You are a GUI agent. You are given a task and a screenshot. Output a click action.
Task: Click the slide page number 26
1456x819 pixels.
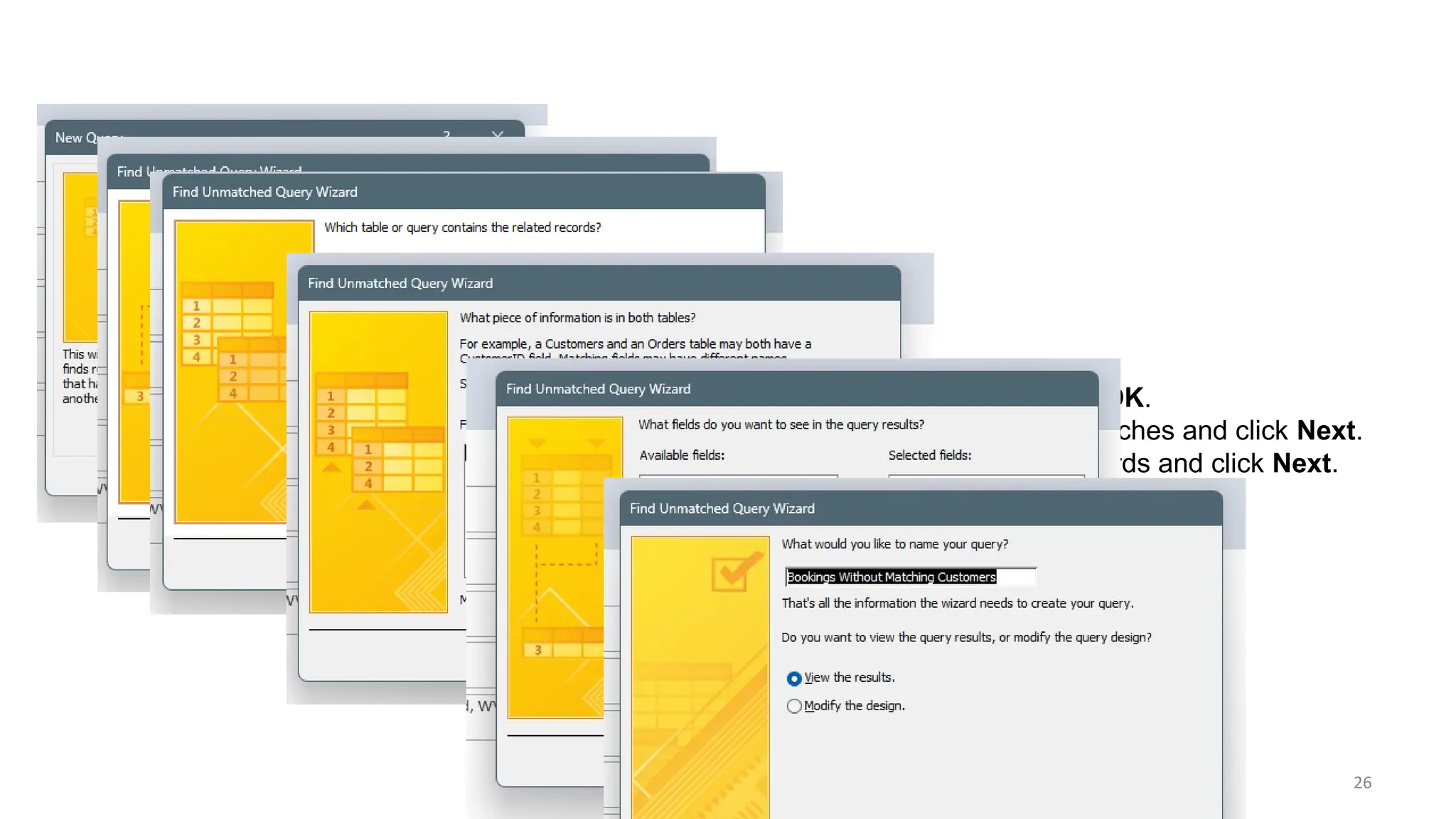coord(1362,782)
